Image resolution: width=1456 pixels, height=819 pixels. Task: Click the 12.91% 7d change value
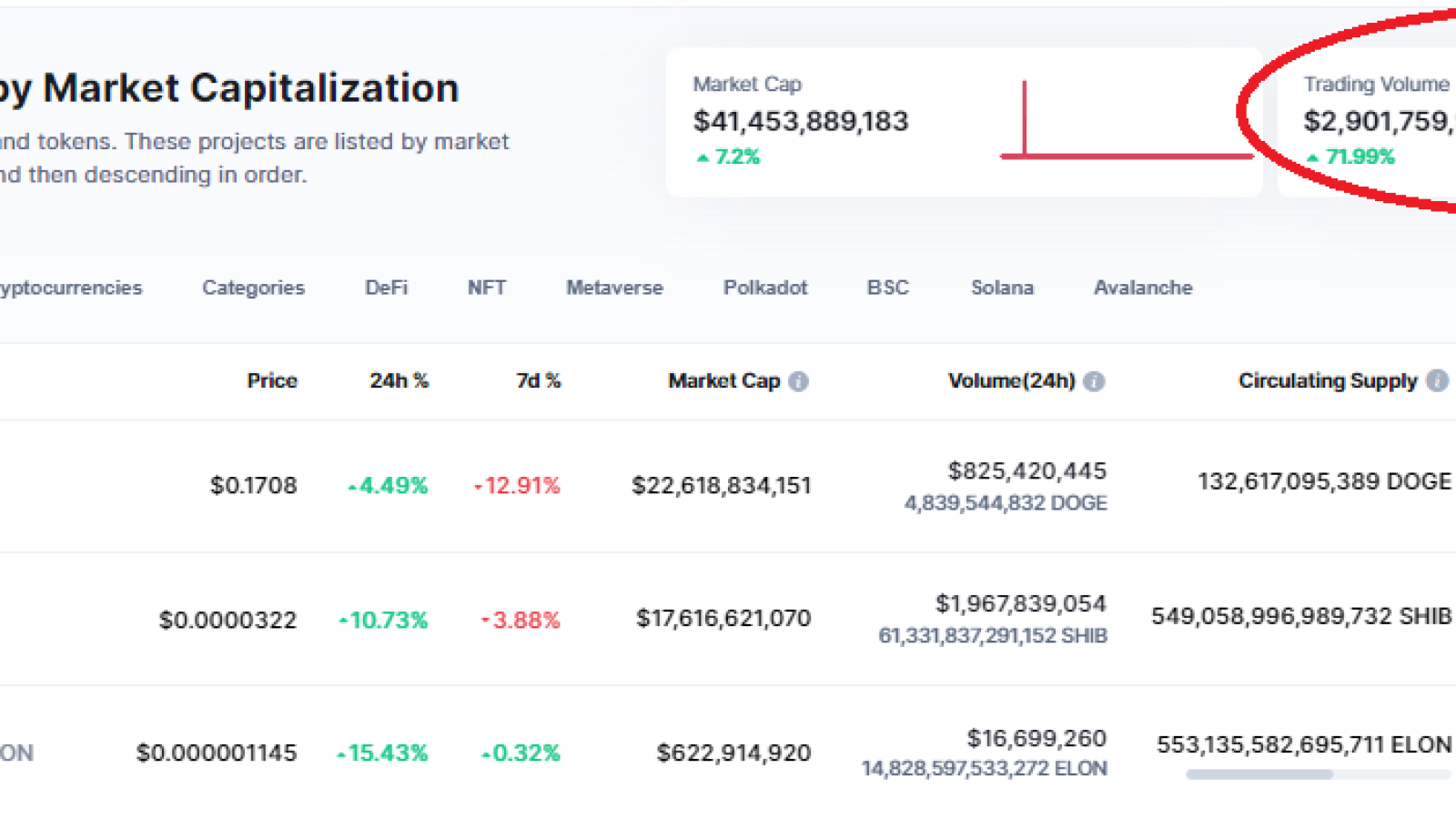pyautogui.click(x=517, y=485)
